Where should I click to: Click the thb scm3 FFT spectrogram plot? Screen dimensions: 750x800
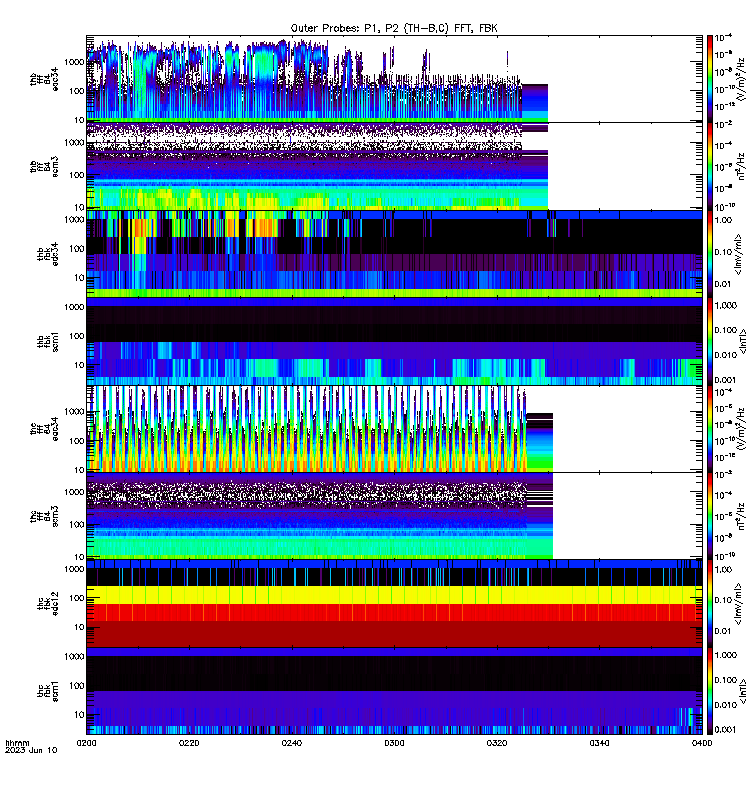pyautogui.click(x=394, y=166)
